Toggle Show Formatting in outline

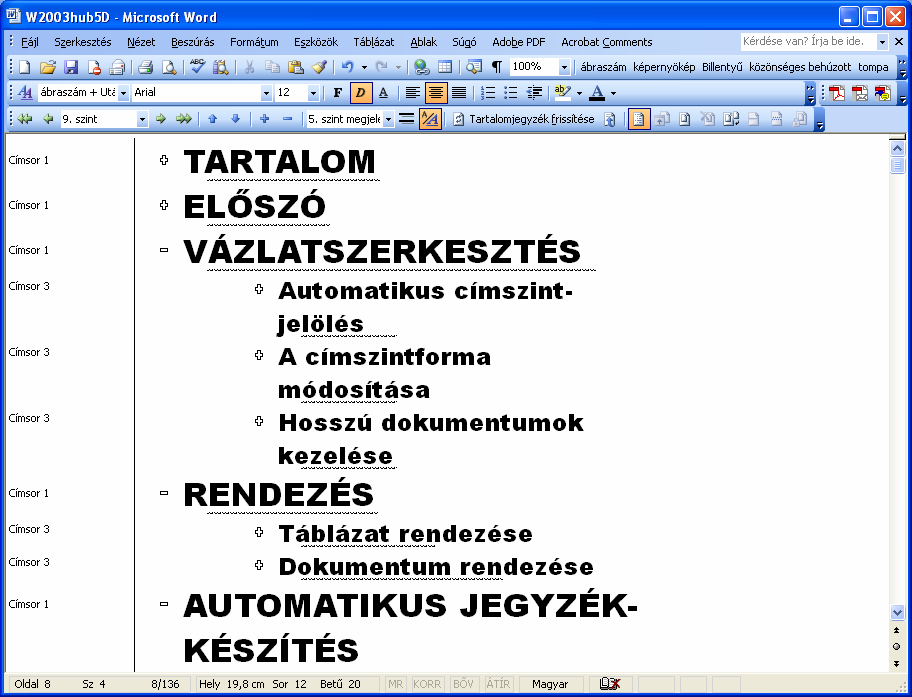pos(430,119)
